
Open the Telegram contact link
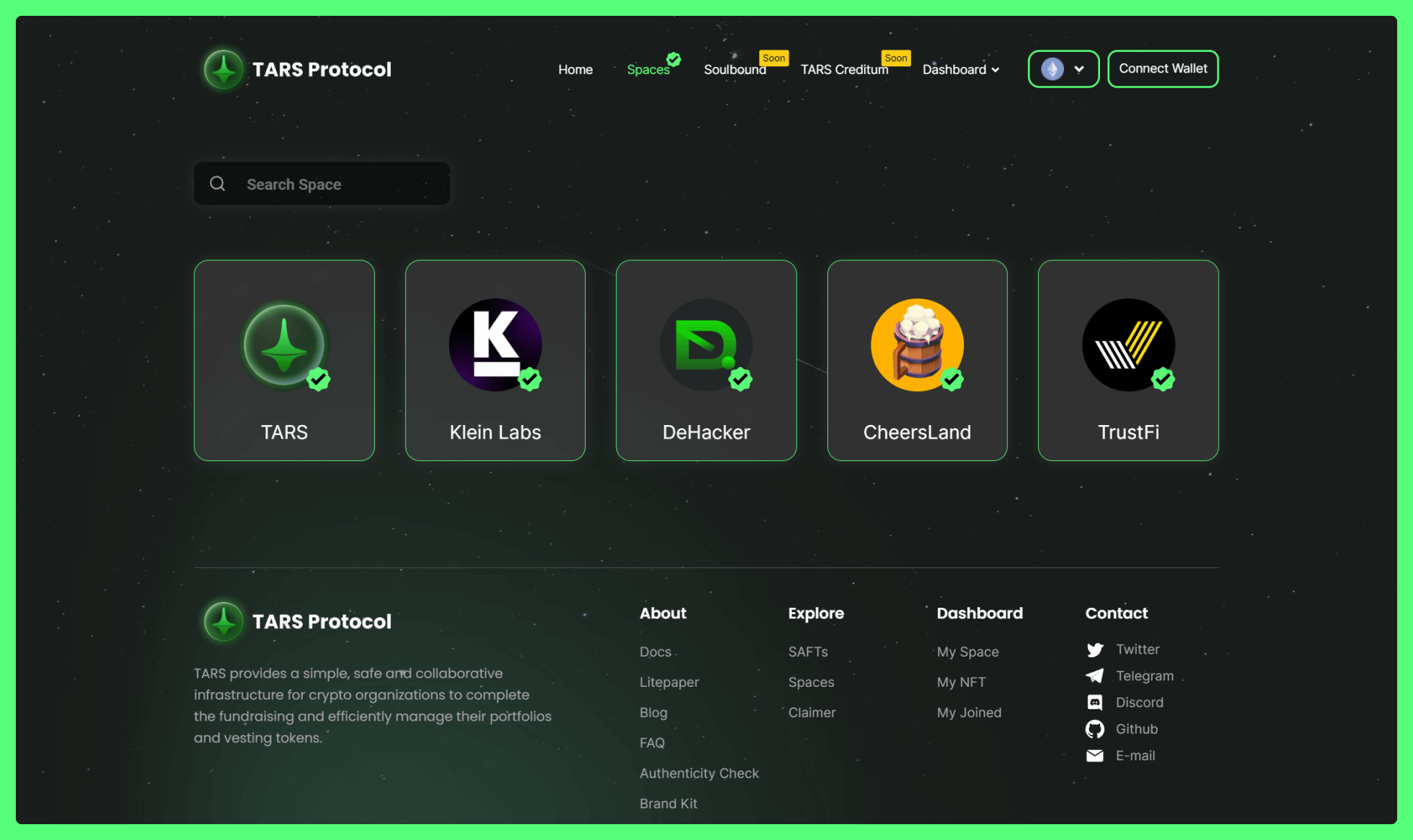(x=1095, y=675)
